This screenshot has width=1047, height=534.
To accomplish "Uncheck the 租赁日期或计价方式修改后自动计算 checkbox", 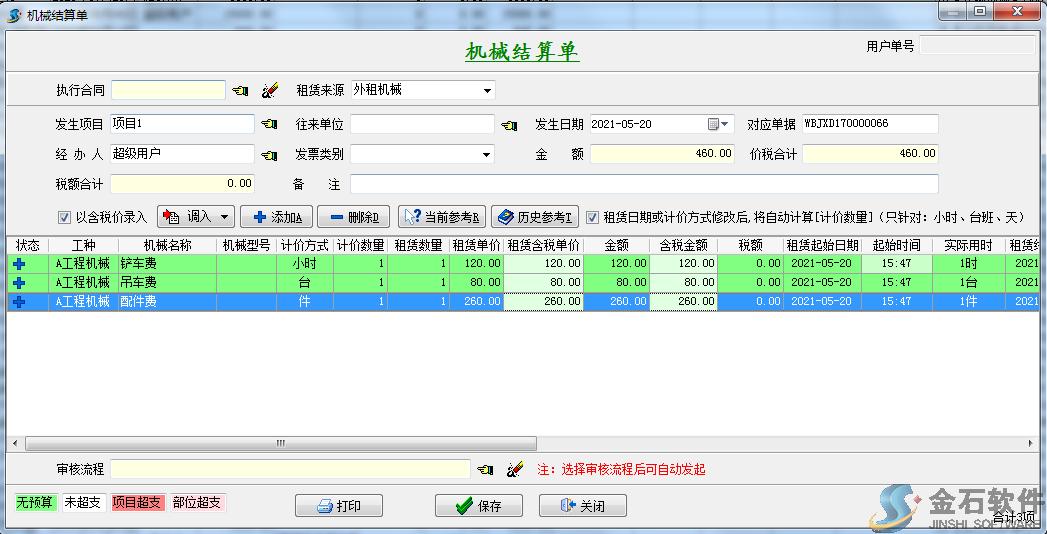I will [593, 217].
